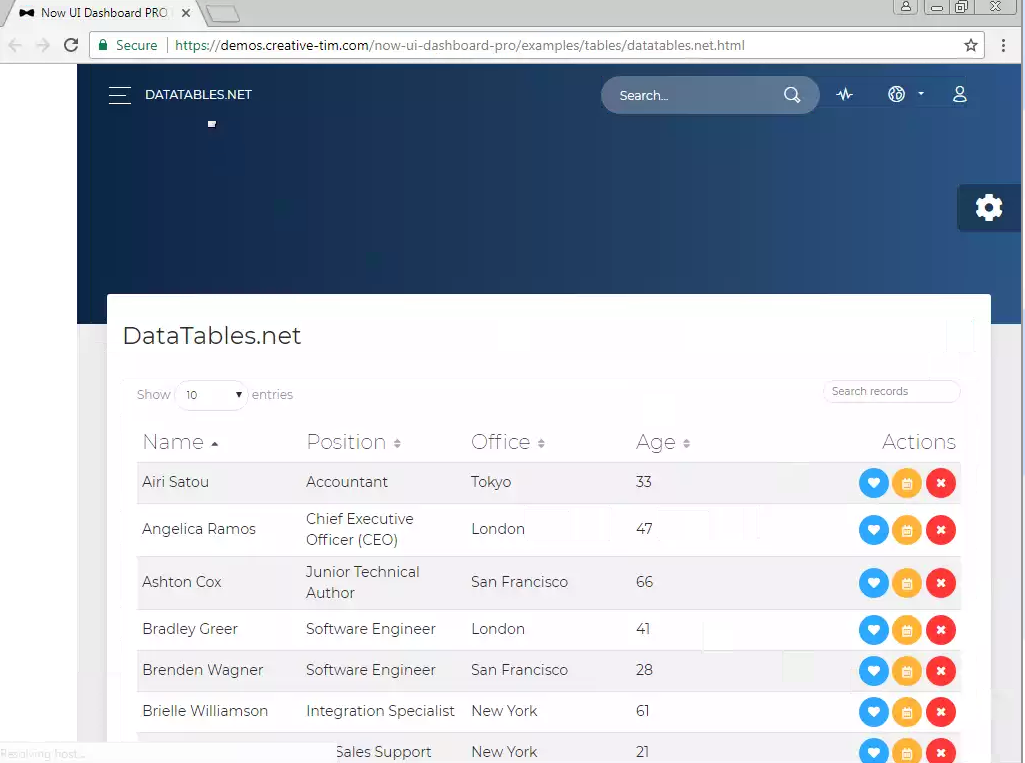This screenshot has width=1025, height=763.
Task: Like the Bradley Greer row
Action: (x=873, y=630)
